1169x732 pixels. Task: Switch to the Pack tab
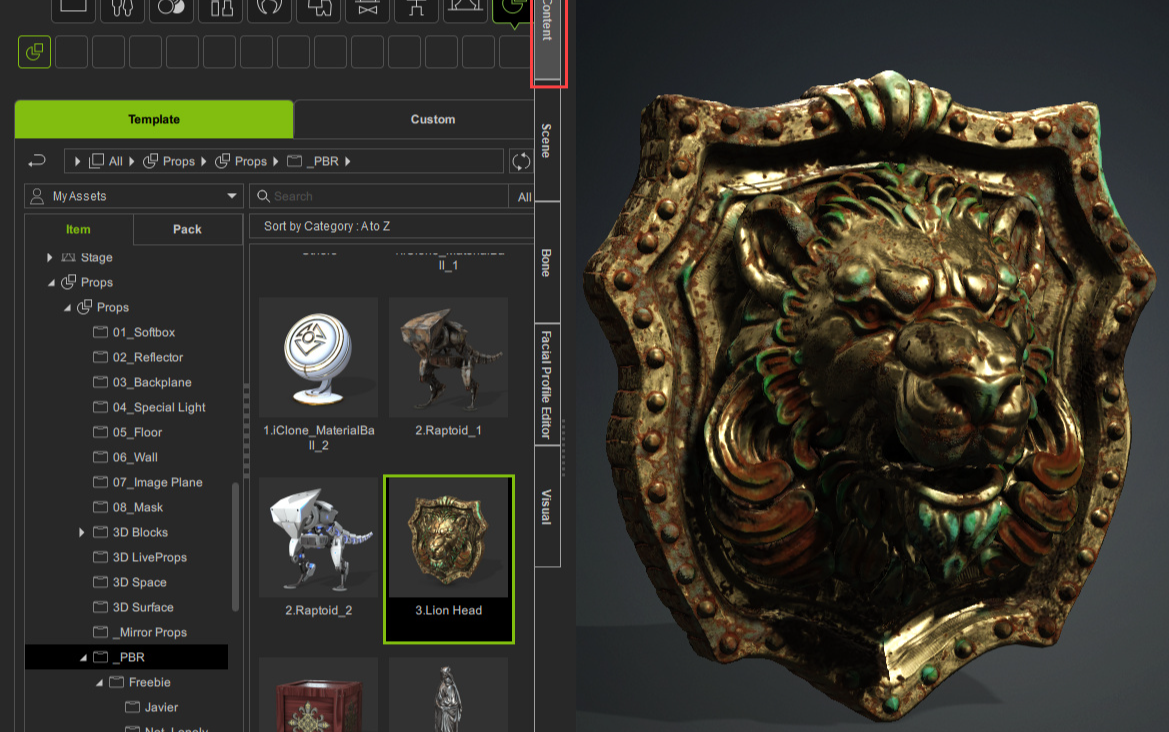pyautogui.click(x=187, y=229)
